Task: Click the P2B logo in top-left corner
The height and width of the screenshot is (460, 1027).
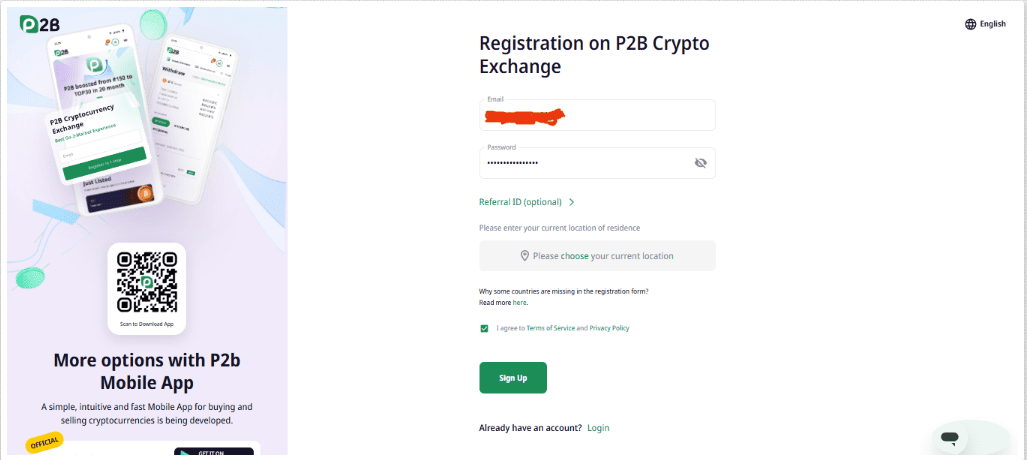Action: [x=39, y=24]
